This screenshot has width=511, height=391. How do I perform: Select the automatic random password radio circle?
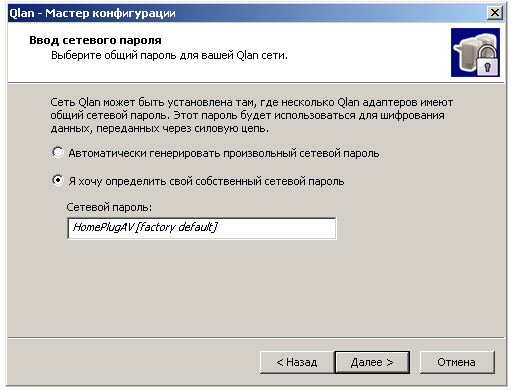[58, 152]
